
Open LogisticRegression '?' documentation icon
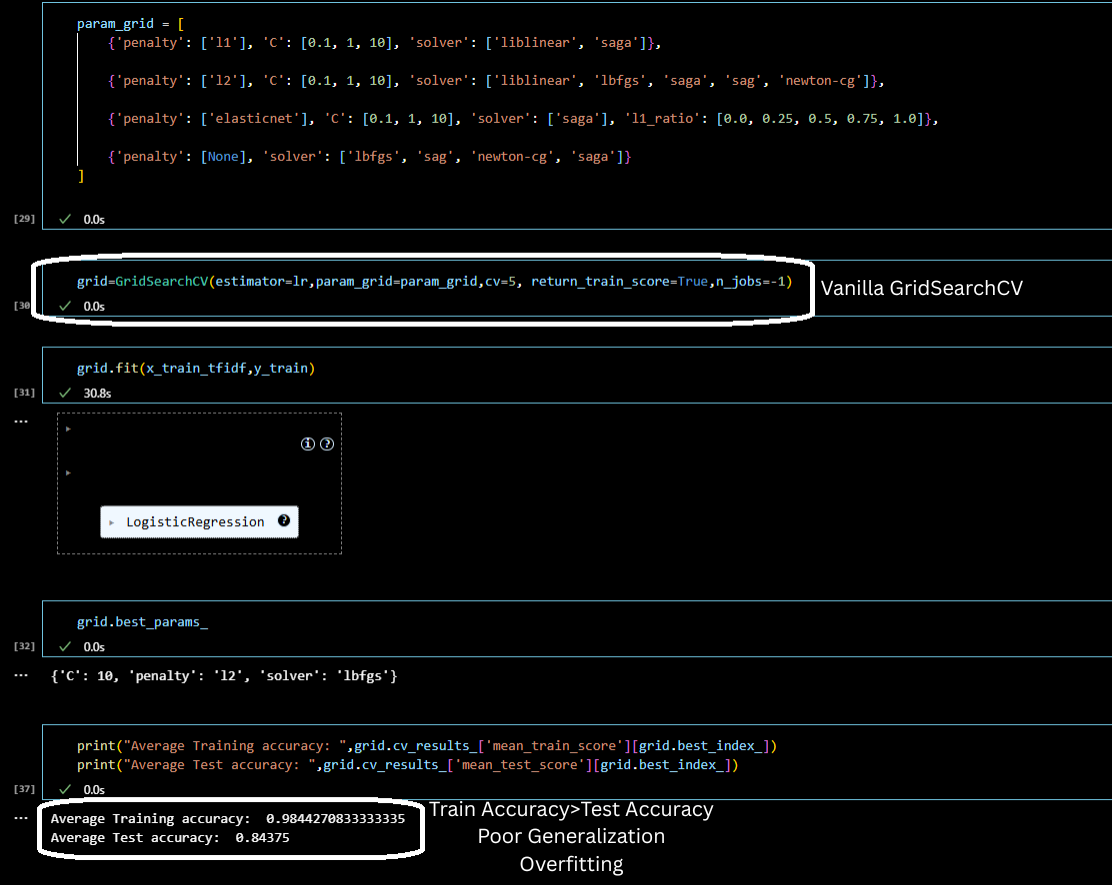pos(284,521)
